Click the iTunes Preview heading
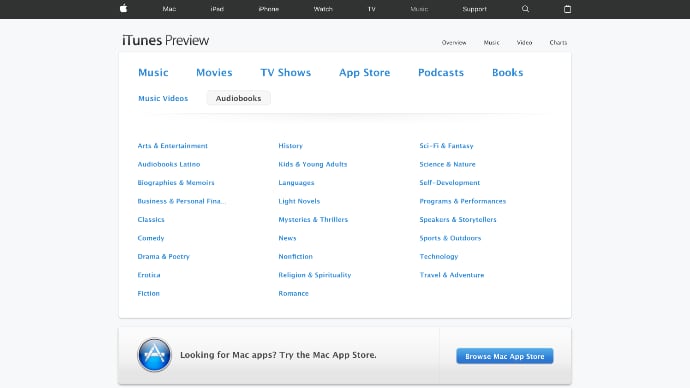This screenshot has height=388, width=690. click(x=165, y=40)
